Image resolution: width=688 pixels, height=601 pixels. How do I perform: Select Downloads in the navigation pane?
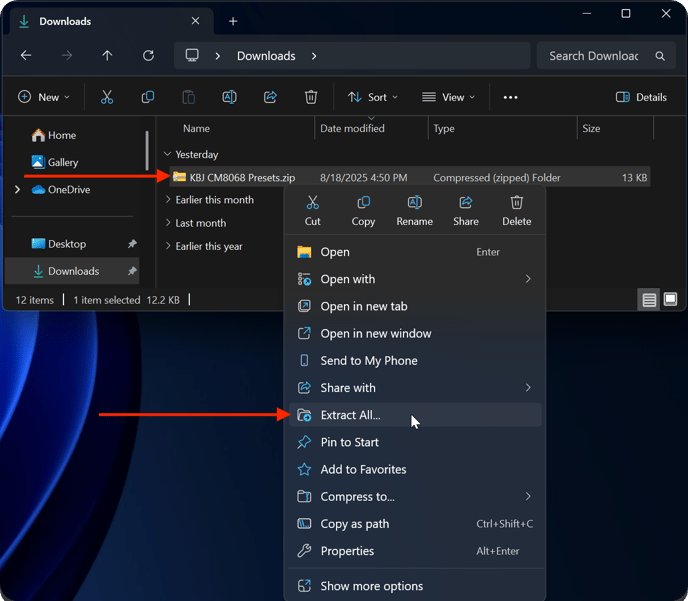[x=72, y=271]
